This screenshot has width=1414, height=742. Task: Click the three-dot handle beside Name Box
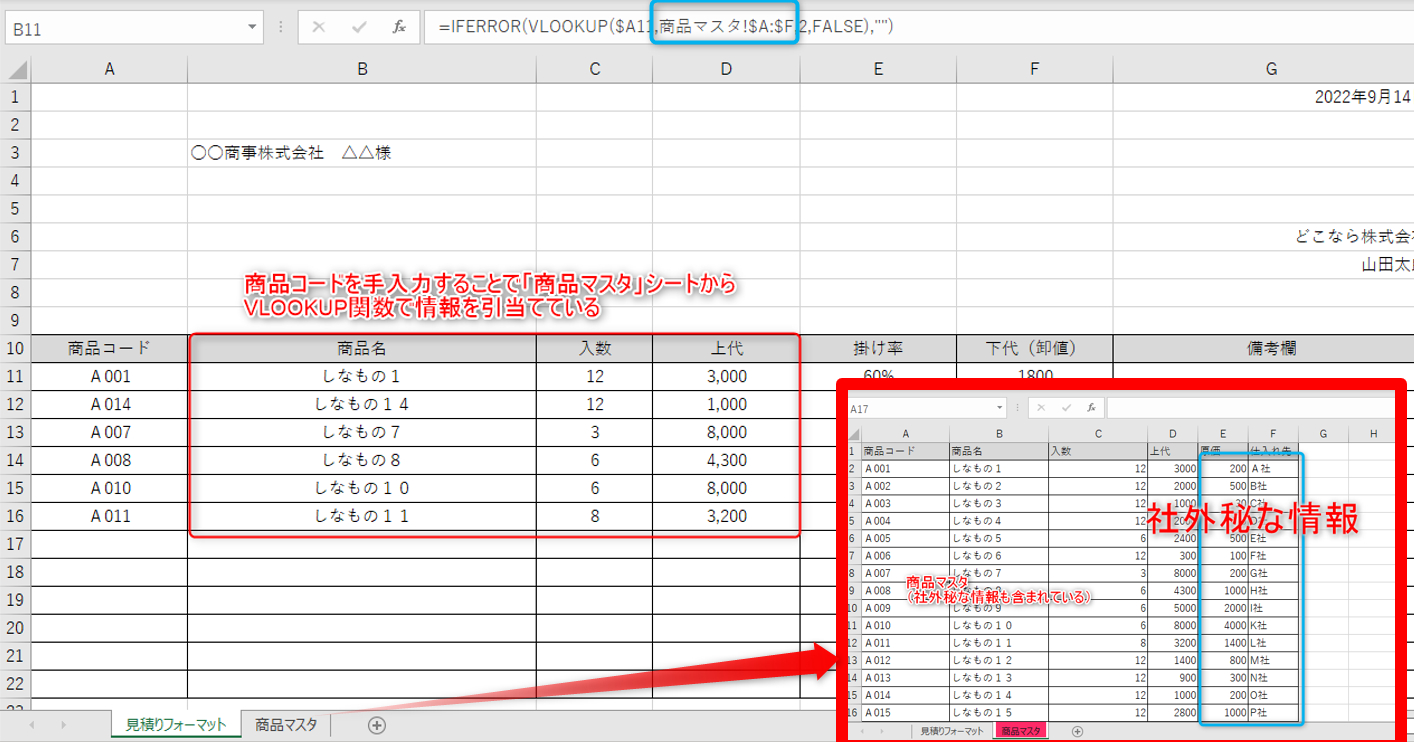tap(281, 27)
